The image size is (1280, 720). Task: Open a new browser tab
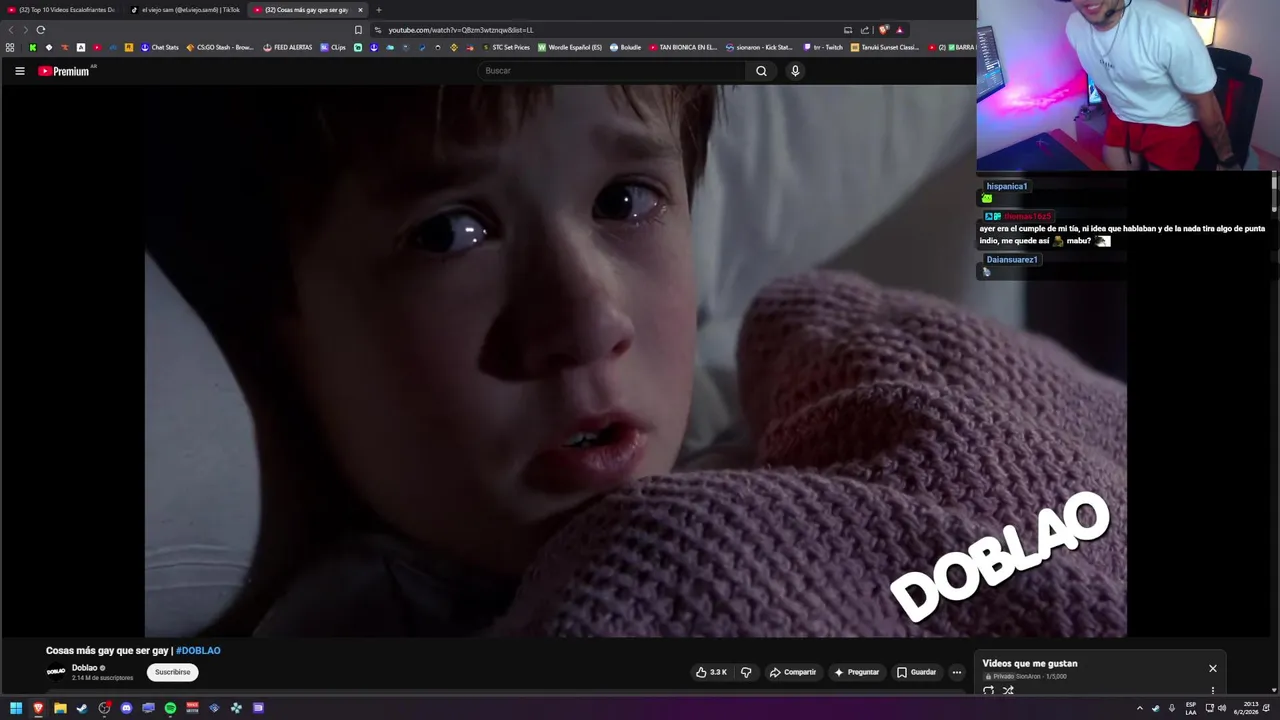378,10
